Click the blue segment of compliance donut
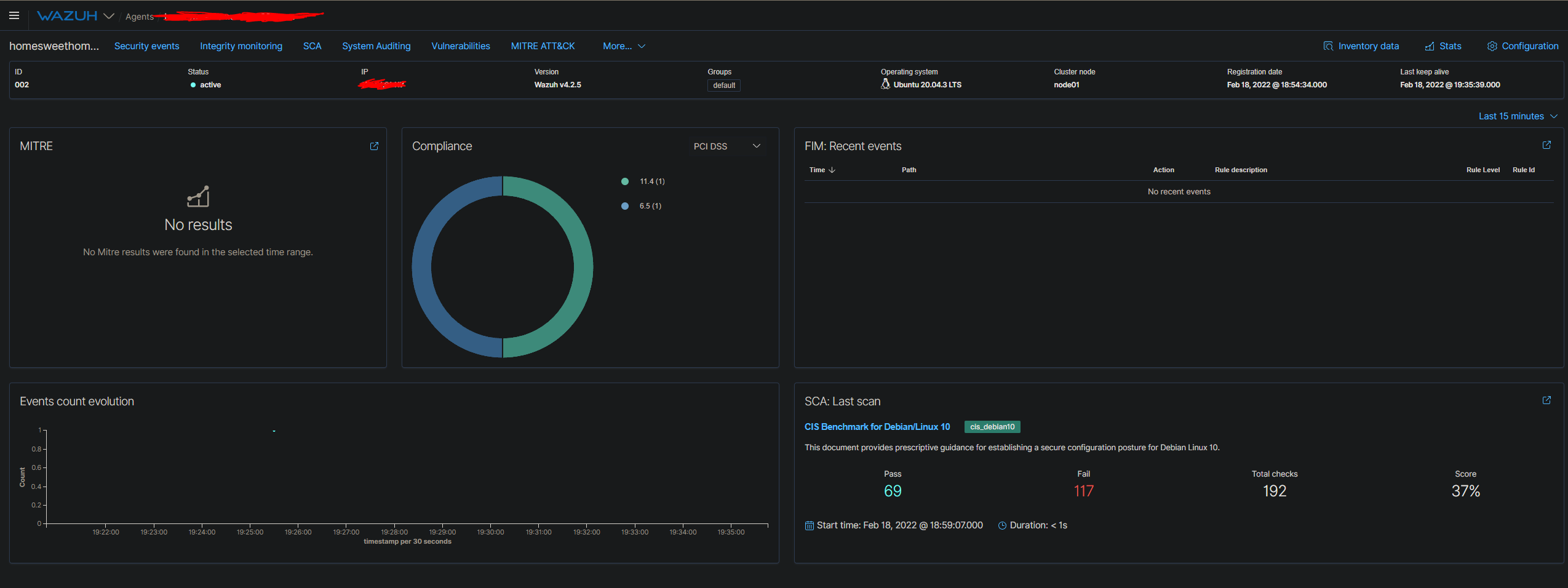The image size is (1568, 588). (423, 267)
